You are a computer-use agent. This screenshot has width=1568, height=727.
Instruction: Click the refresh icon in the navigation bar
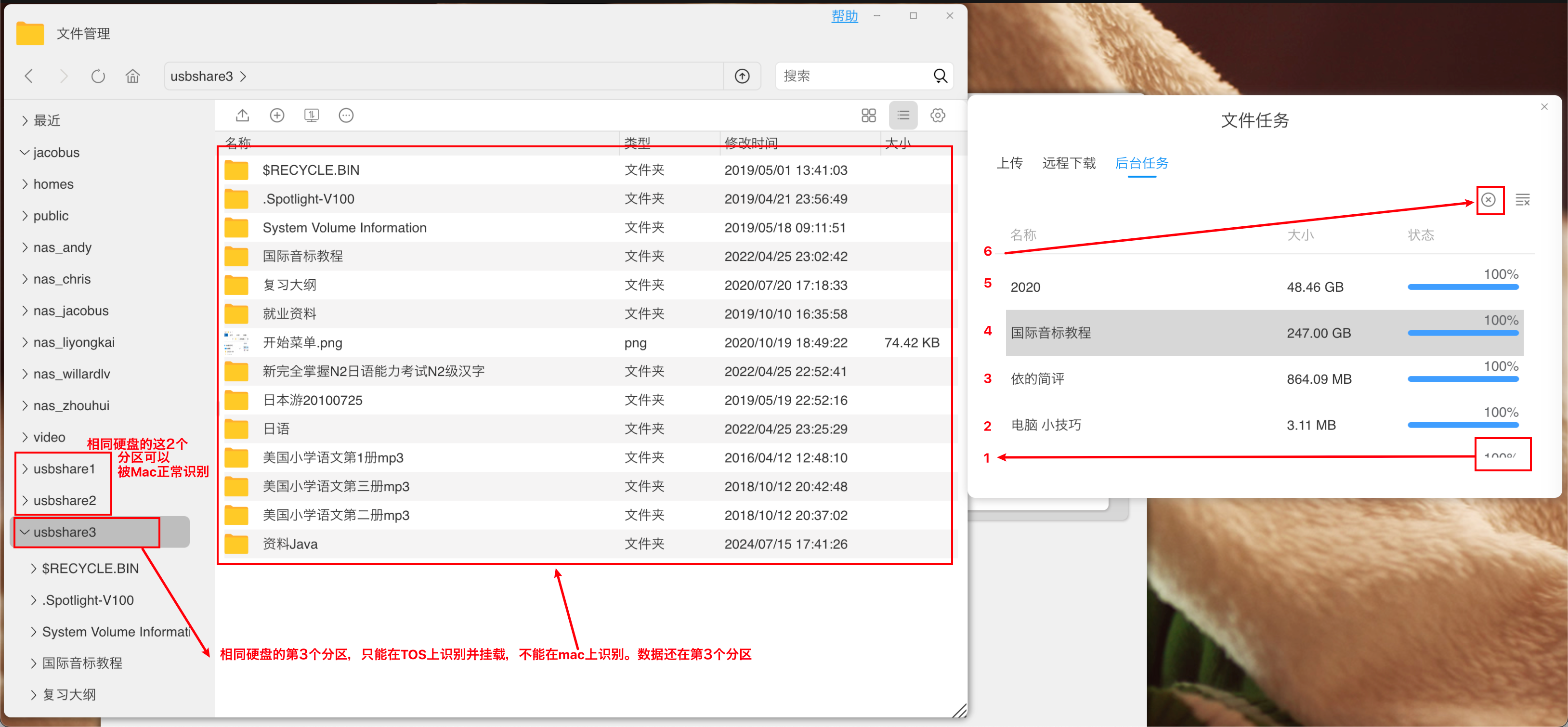[98, 76]
